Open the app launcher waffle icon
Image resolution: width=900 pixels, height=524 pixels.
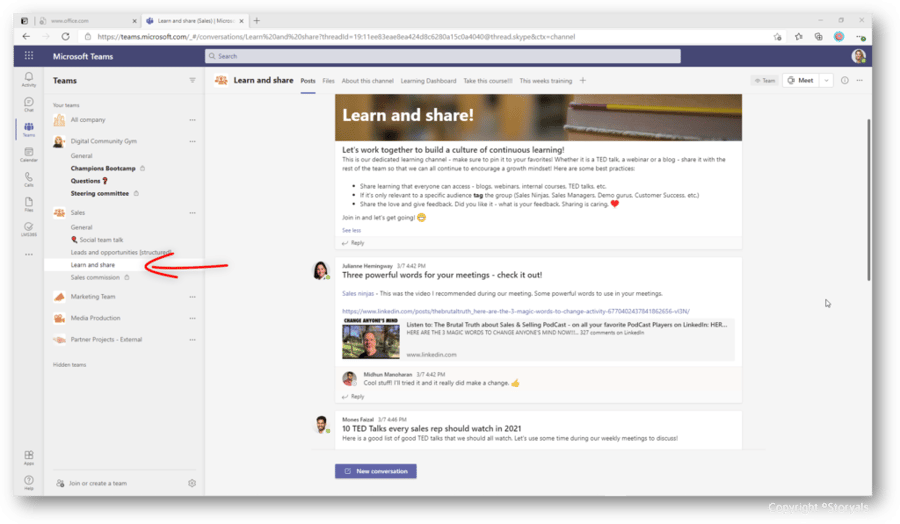pyautogui.click(x=29, y=56)
